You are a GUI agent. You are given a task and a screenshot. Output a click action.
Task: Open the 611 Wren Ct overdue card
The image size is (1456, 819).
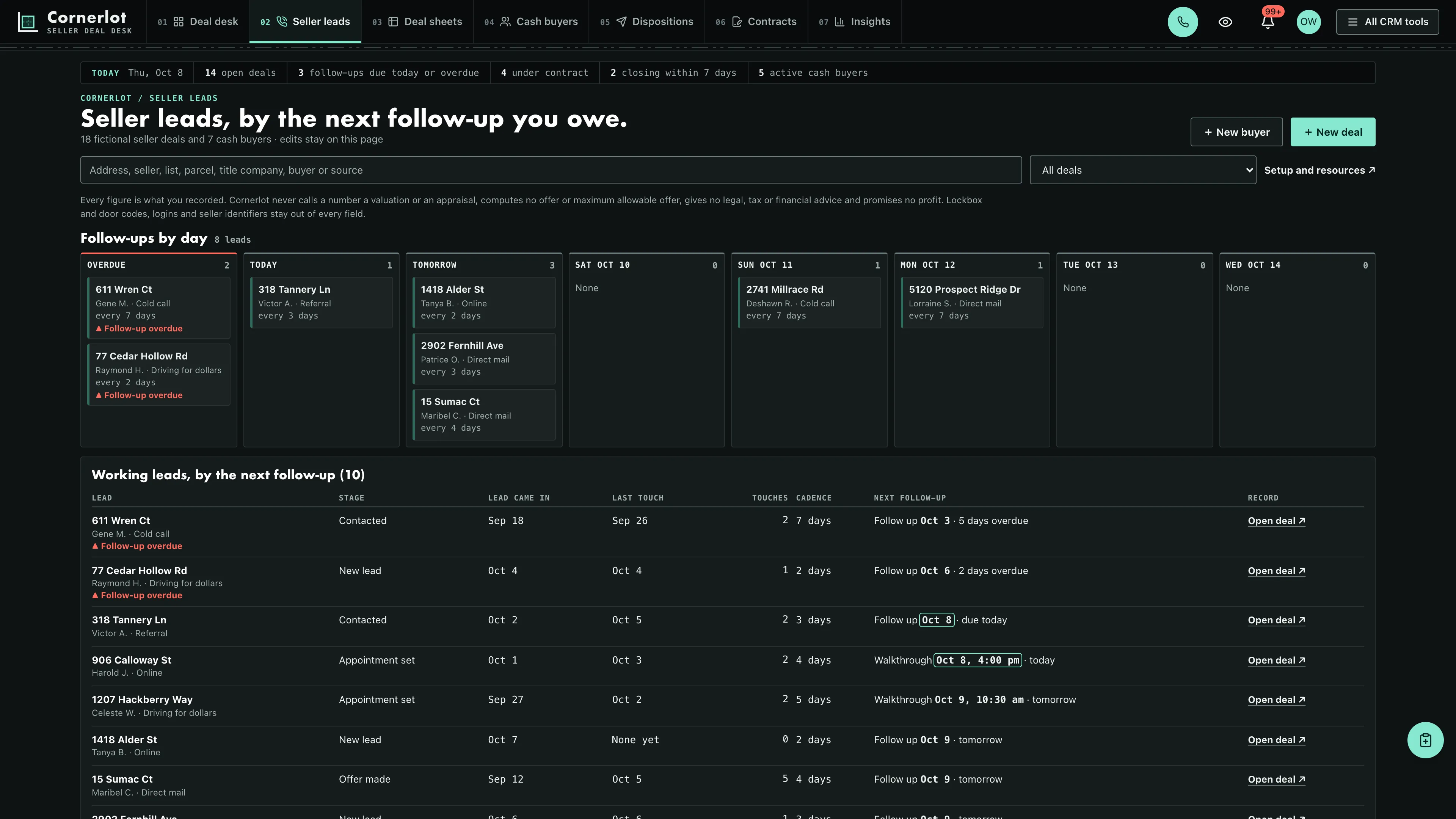pos(159,308)
